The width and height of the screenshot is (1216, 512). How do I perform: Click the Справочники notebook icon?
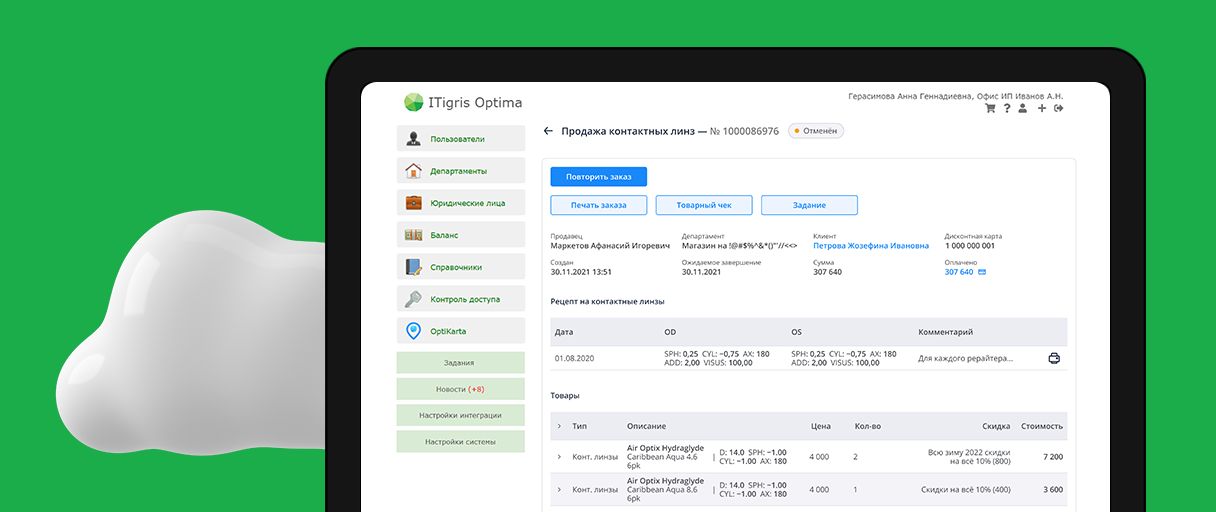(413, 267)
